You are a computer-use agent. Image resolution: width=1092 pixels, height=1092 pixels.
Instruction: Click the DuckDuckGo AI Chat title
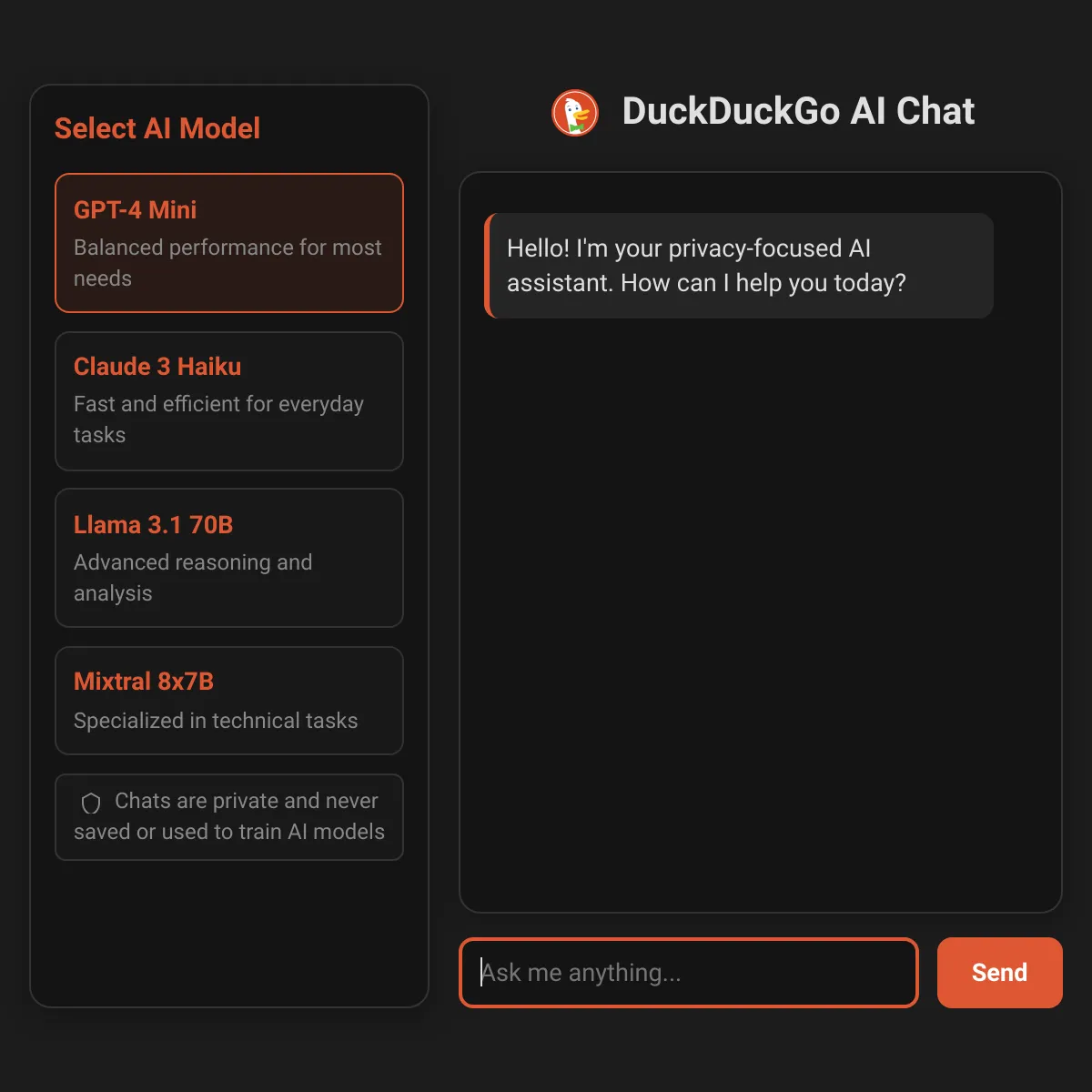point(798,112)
